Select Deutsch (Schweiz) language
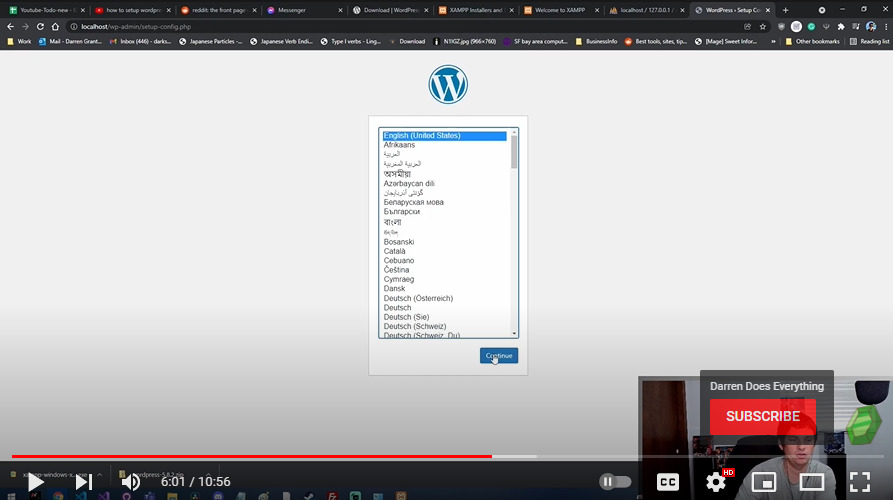This screenshot has height=500, width=893. pyautogui.click(x=415, y=326)
